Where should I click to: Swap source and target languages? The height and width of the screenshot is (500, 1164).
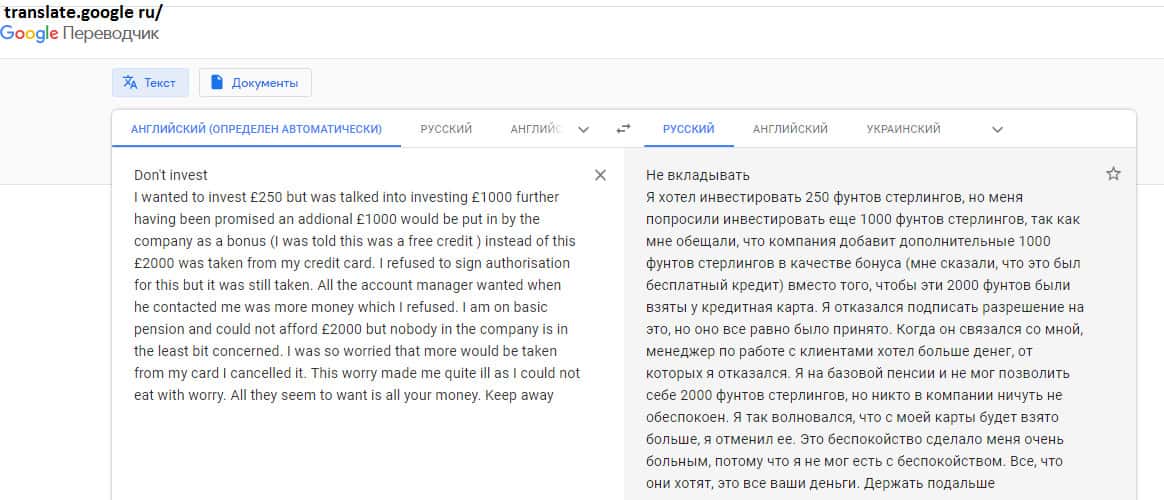click(624, 129)
